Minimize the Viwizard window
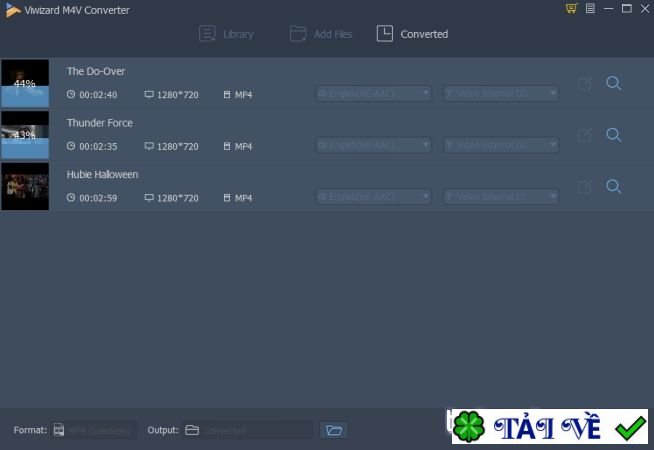 pyautogui.click(x=609, y=8)
